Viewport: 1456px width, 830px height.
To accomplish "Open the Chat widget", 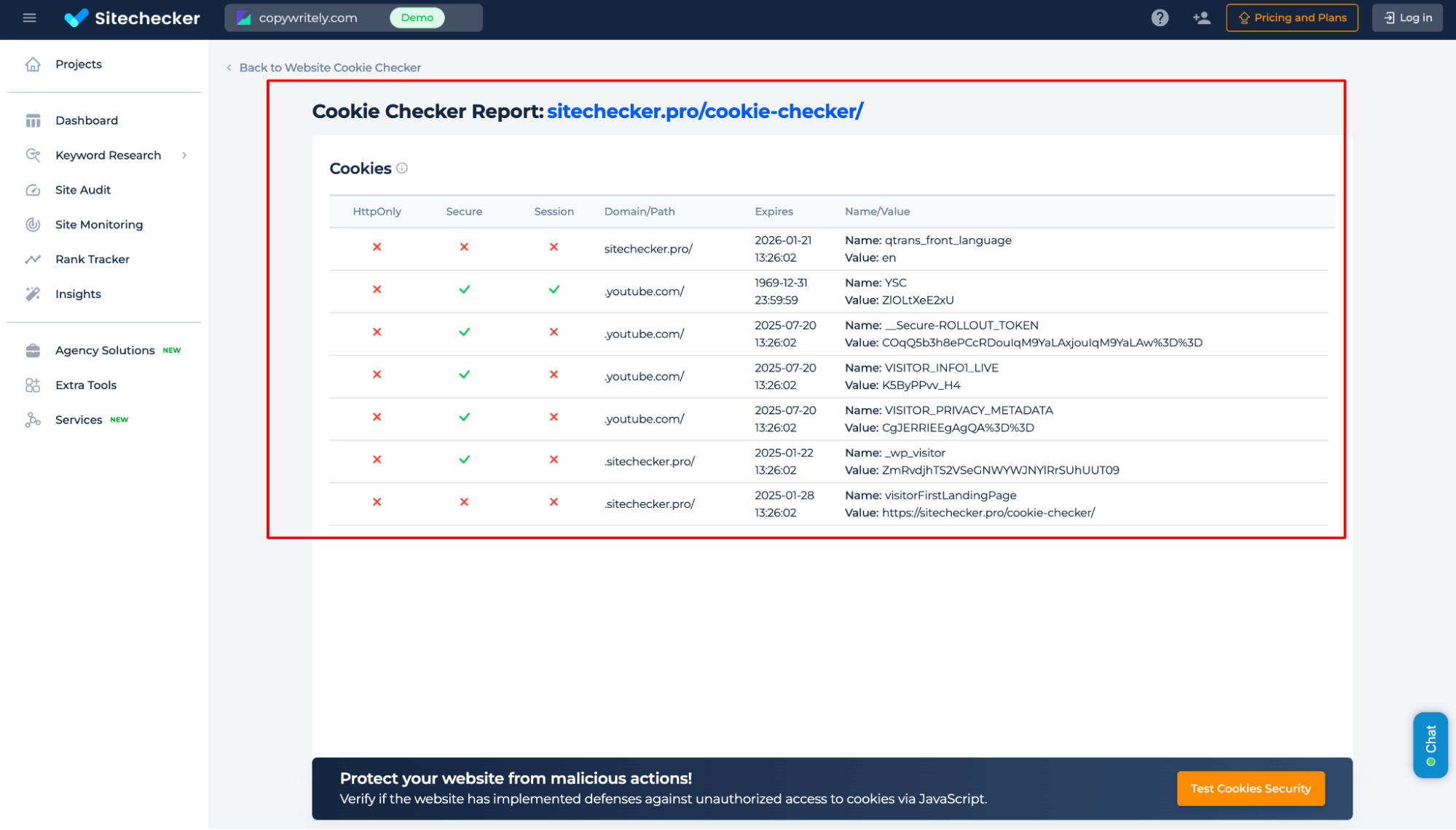I will (1430, 745).
